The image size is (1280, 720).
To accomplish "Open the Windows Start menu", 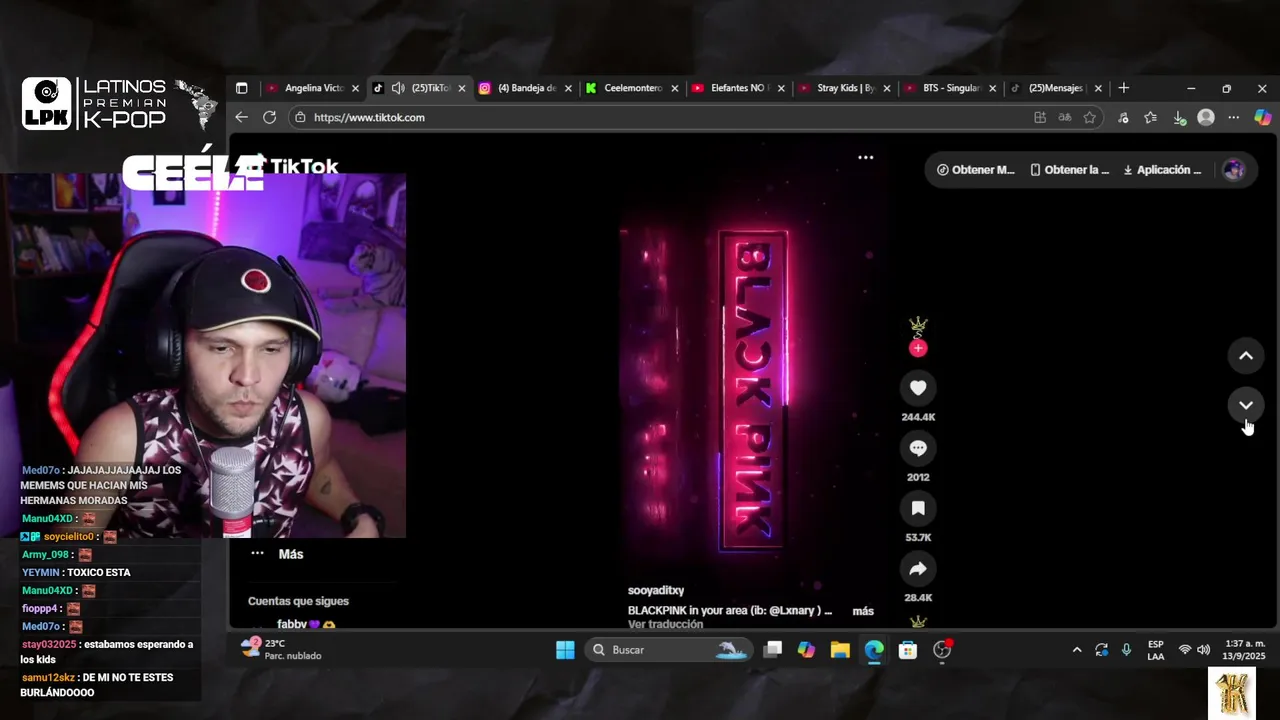I will click(565, 650).
